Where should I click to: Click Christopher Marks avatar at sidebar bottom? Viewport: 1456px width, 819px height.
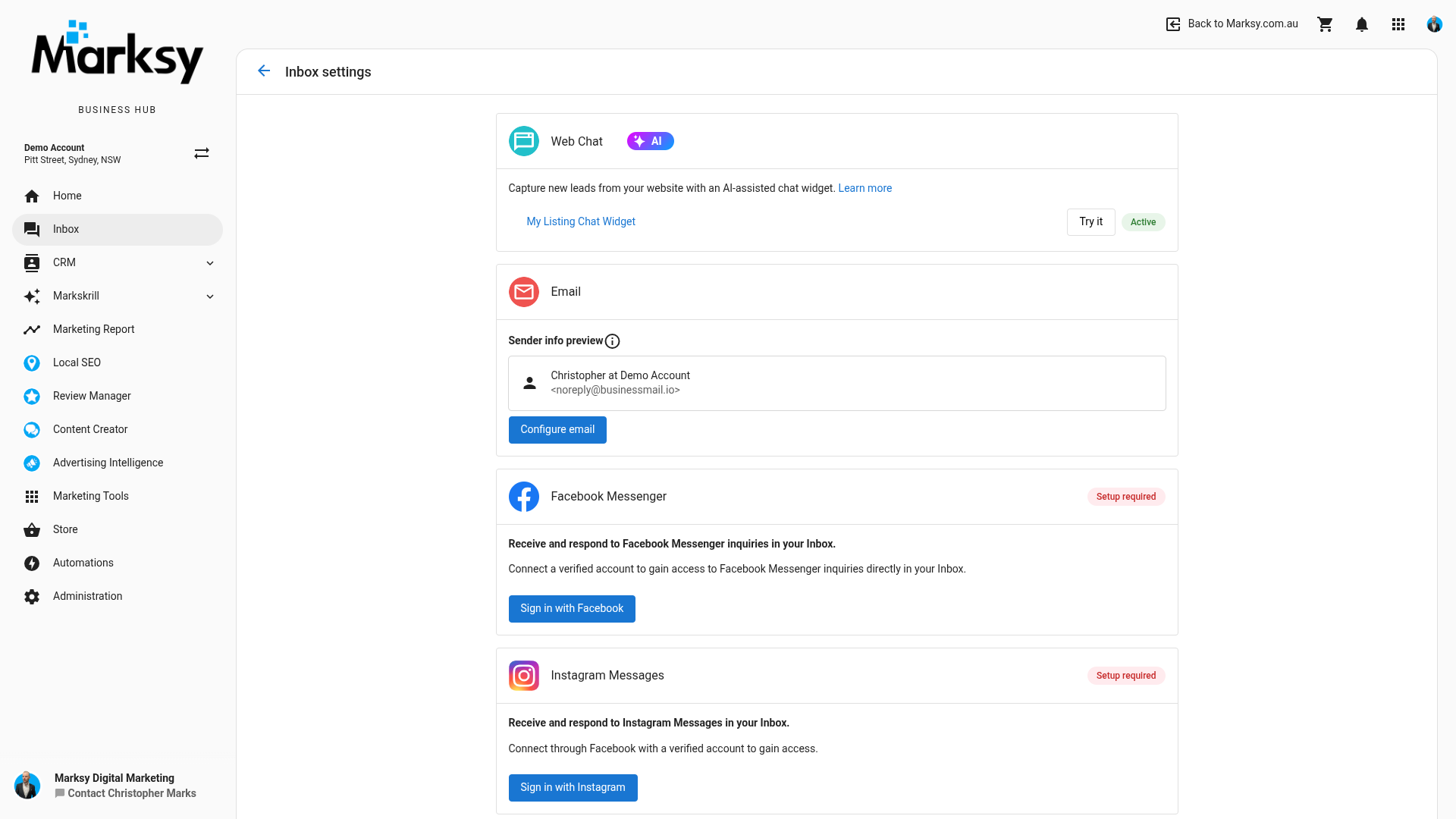27,786
